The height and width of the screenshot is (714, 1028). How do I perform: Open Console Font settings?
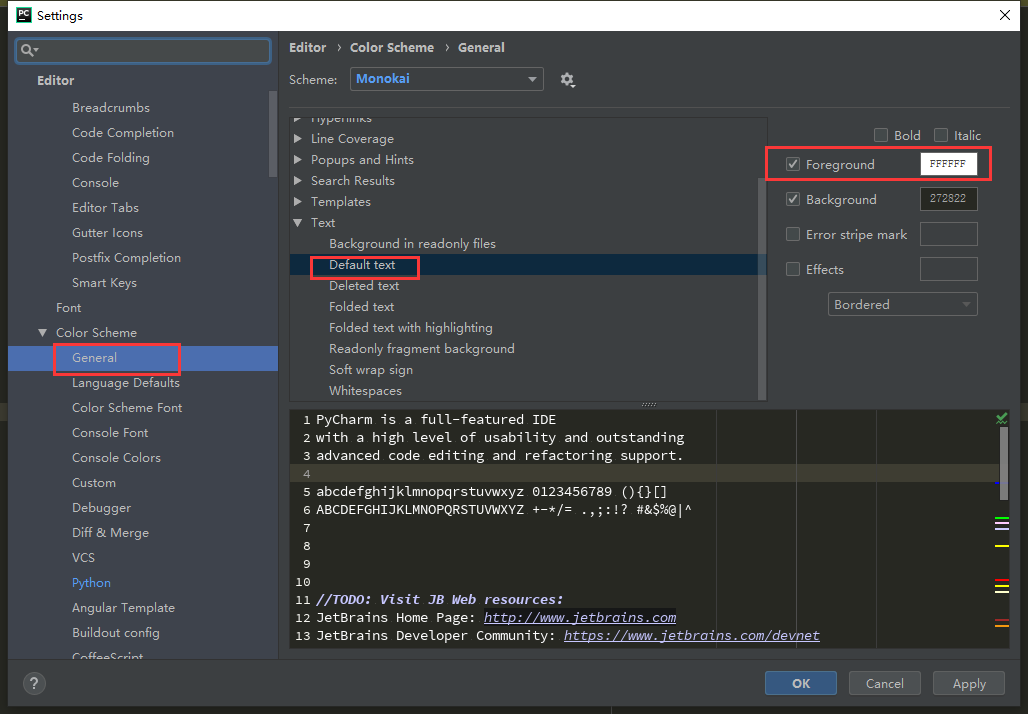pos(109,432)
